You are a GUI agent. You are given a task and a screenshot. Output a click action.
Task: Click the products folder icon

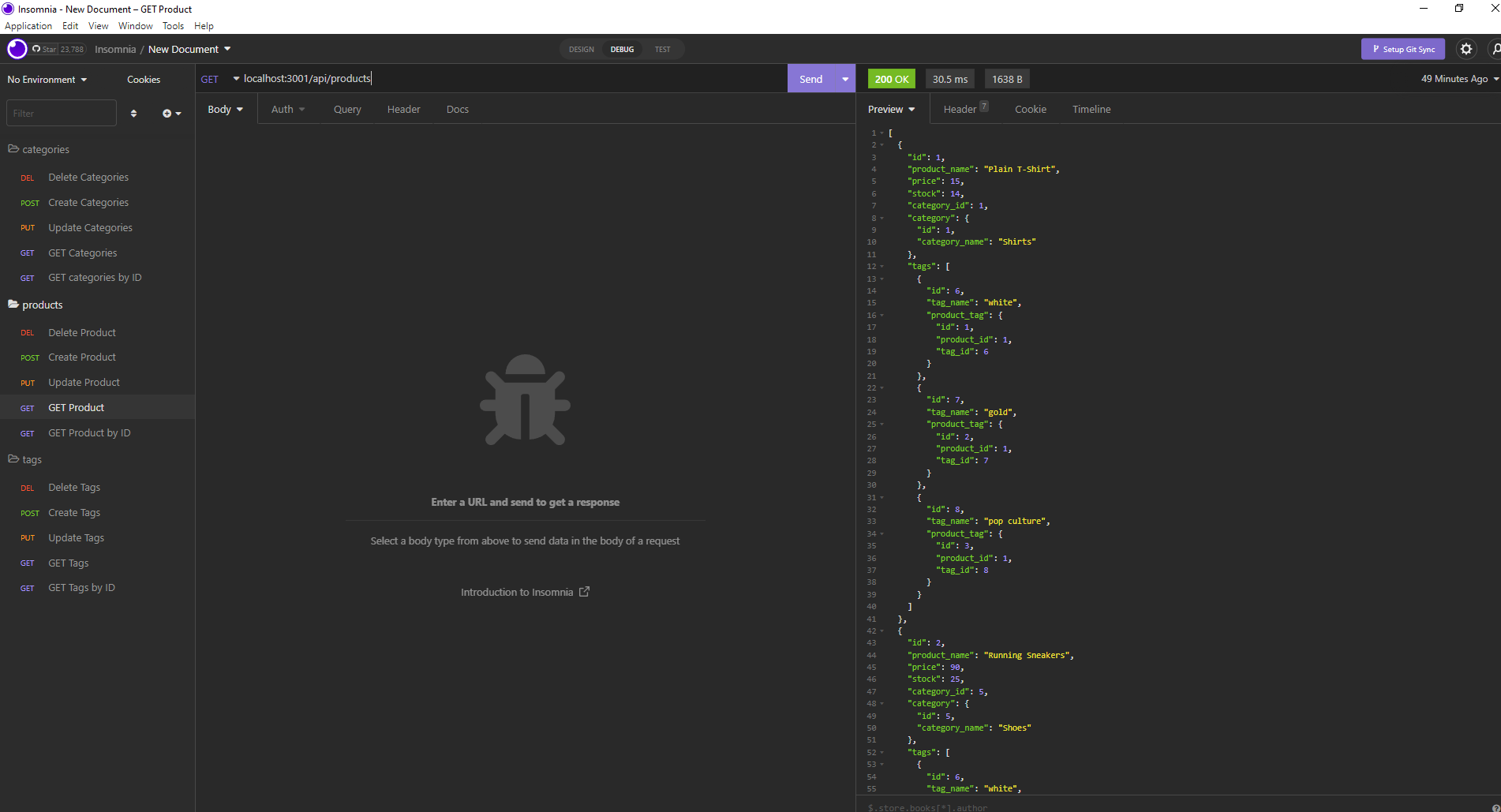click(x=13, y=305)
